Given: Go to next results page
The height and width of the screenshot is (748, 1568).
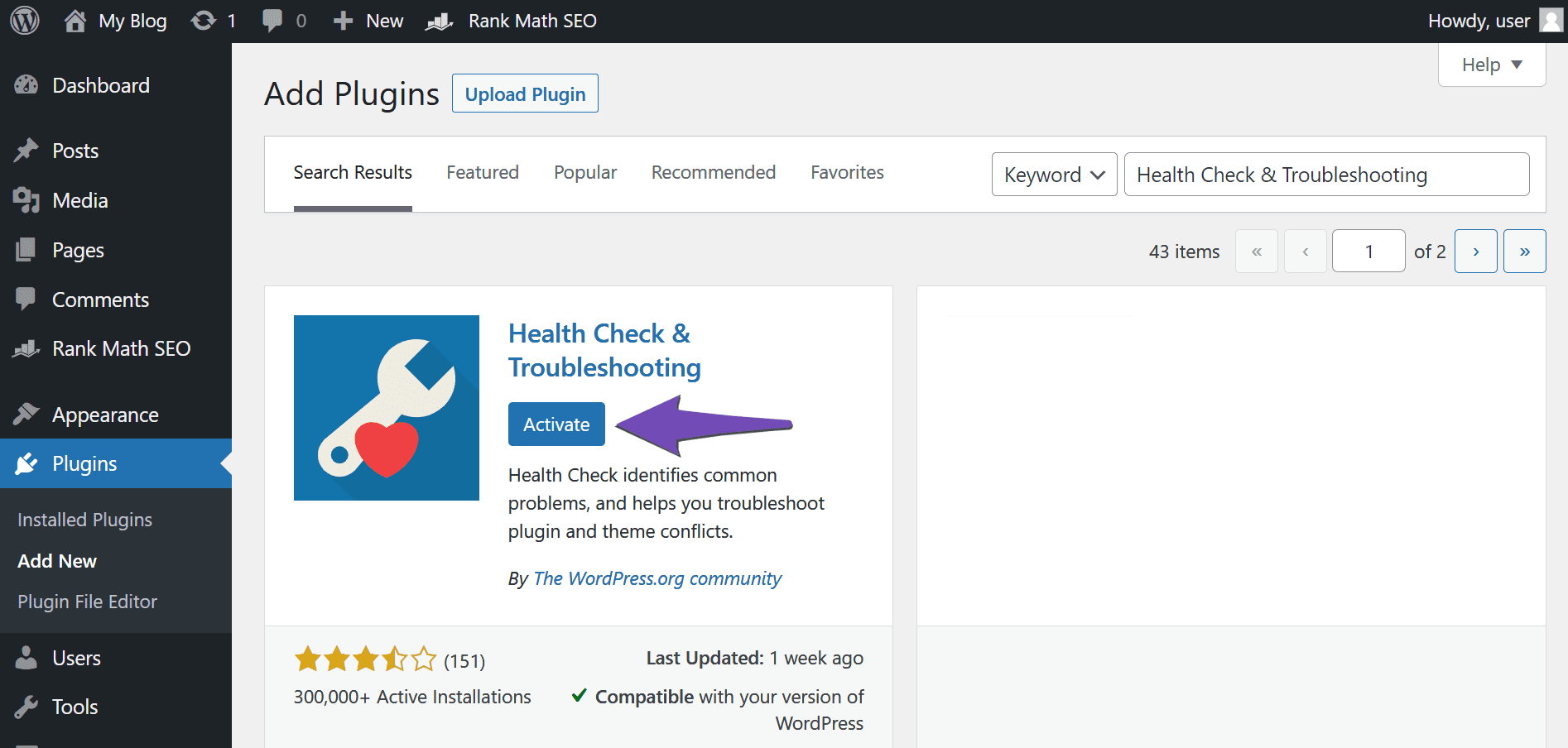Looking at the screenshot, I should click(x=1475, y=251).
